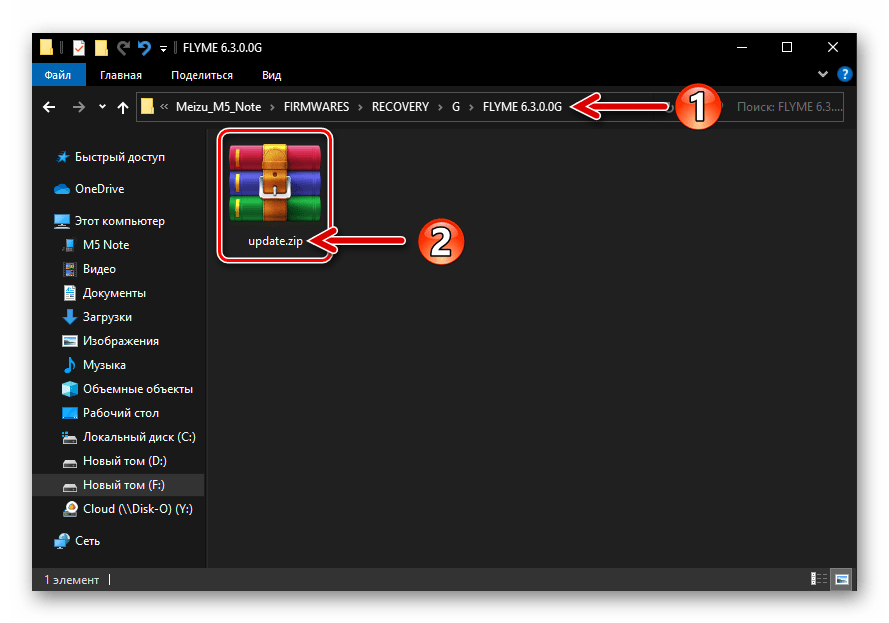The width and height of the screenshot is (889, 623).
Task: Open the Файл tab
Action: pyautogui.click(x=58, y=75)
